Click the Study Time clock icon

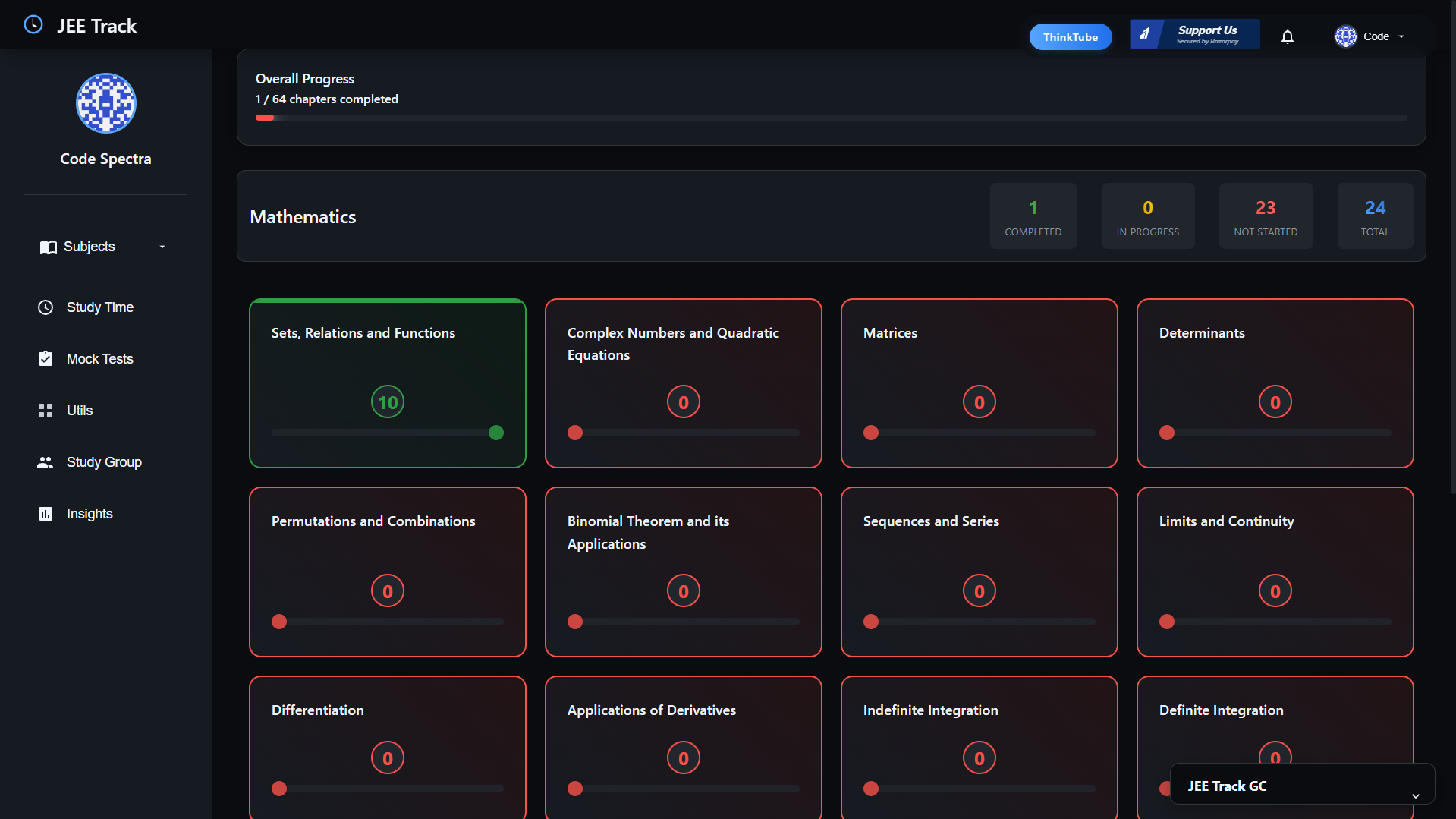pyautogui.click(x=46, y=307)
